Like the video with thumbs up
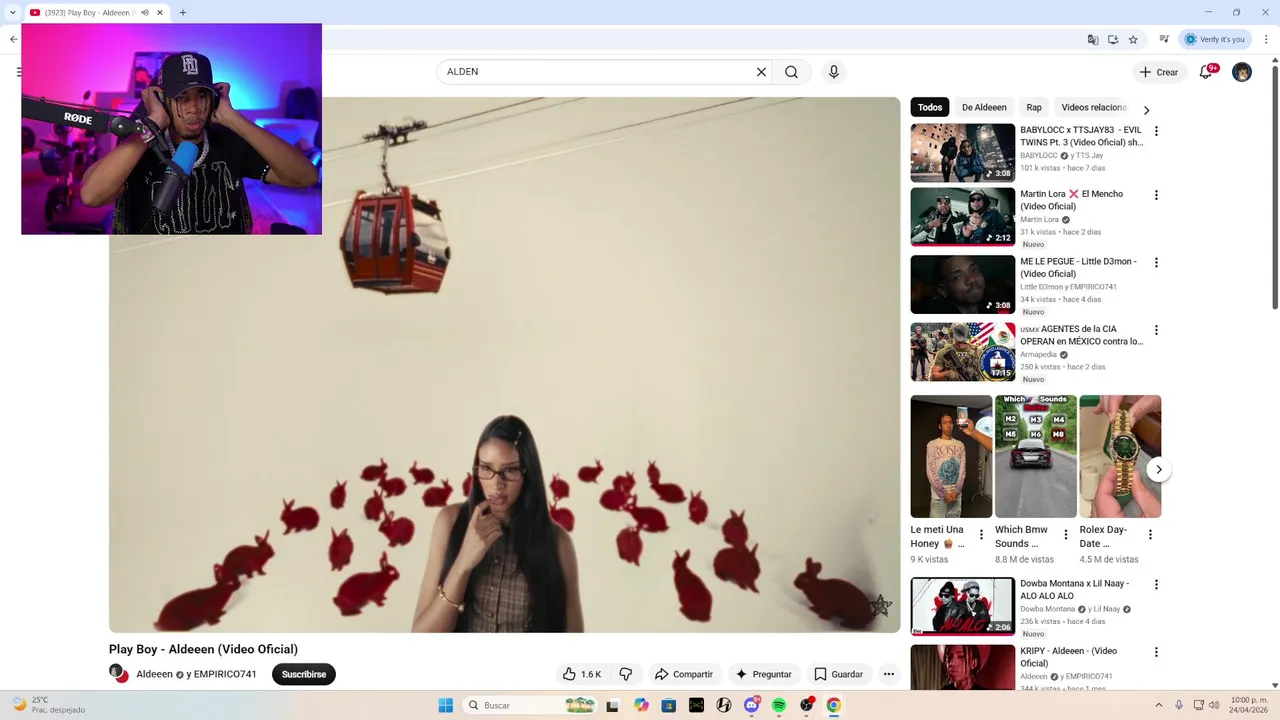Viewport: 1280px width, 720px height. pos(581,674)
